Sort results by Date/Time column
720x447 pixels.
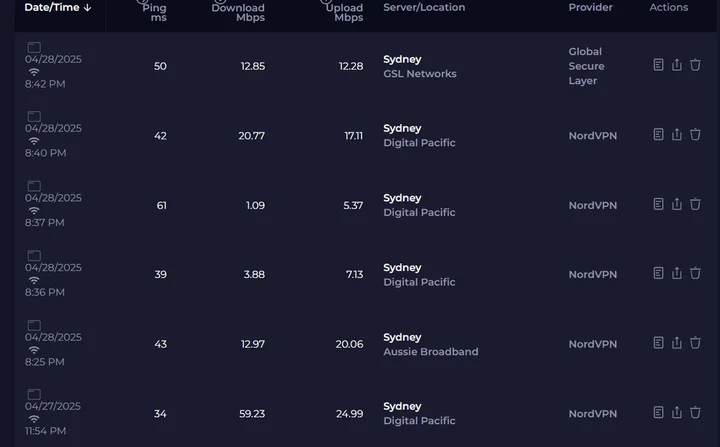(58, 8)
